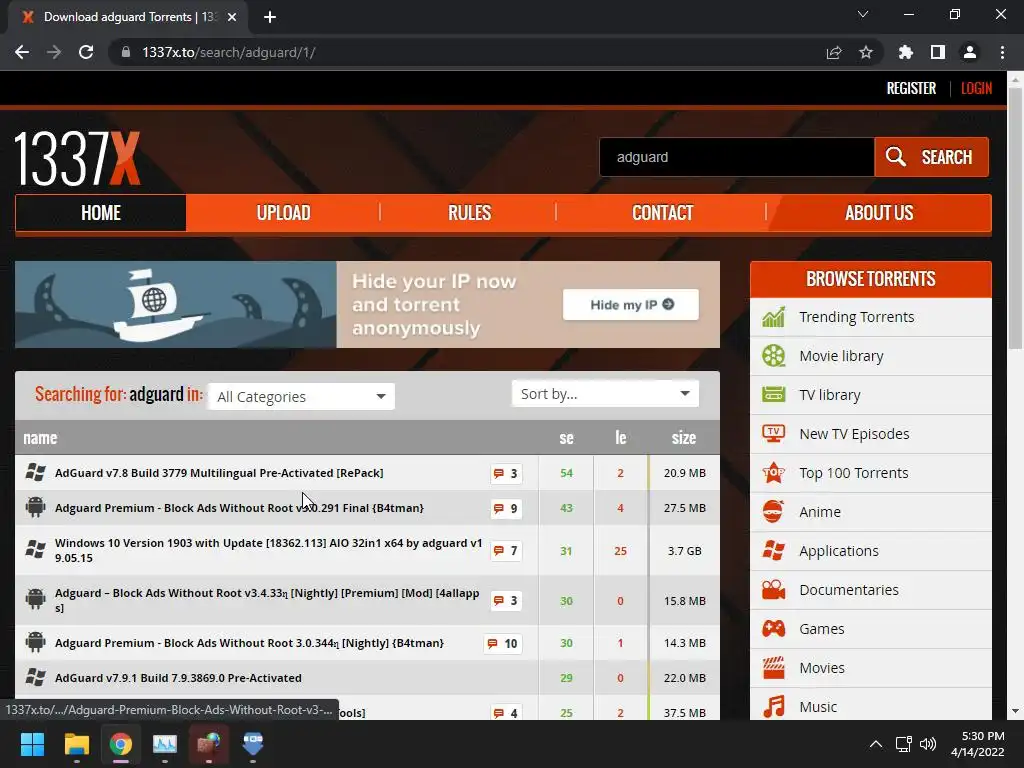Click comments badge showing 7

[x=505, y=551]
